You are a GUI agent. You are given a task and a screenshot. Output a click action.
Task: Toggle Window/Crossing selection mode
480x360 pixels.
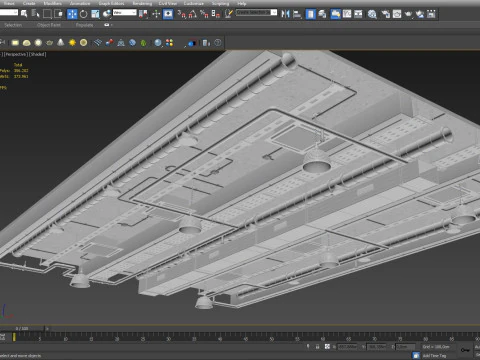[59, 14]
